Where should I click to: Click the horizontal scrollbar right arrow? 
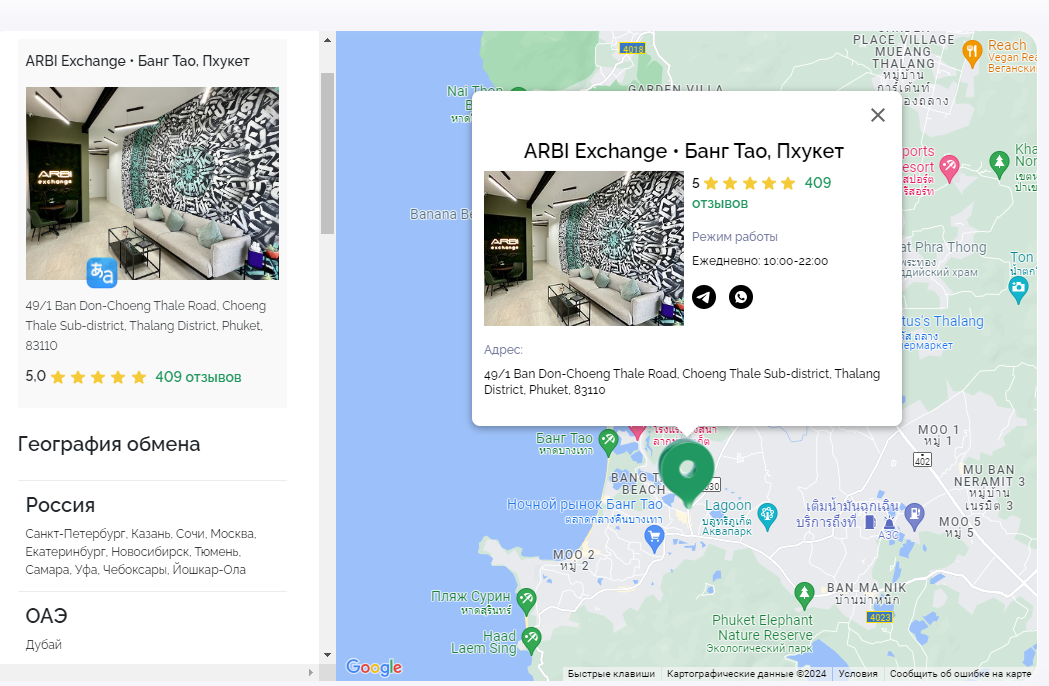coord(310,672)
